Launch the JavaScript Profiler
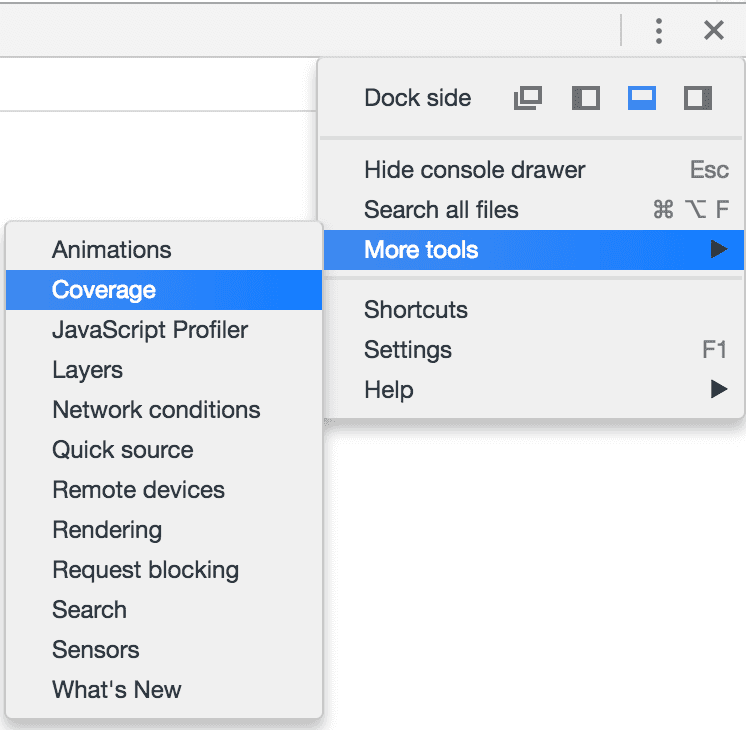 coord(150,330)
